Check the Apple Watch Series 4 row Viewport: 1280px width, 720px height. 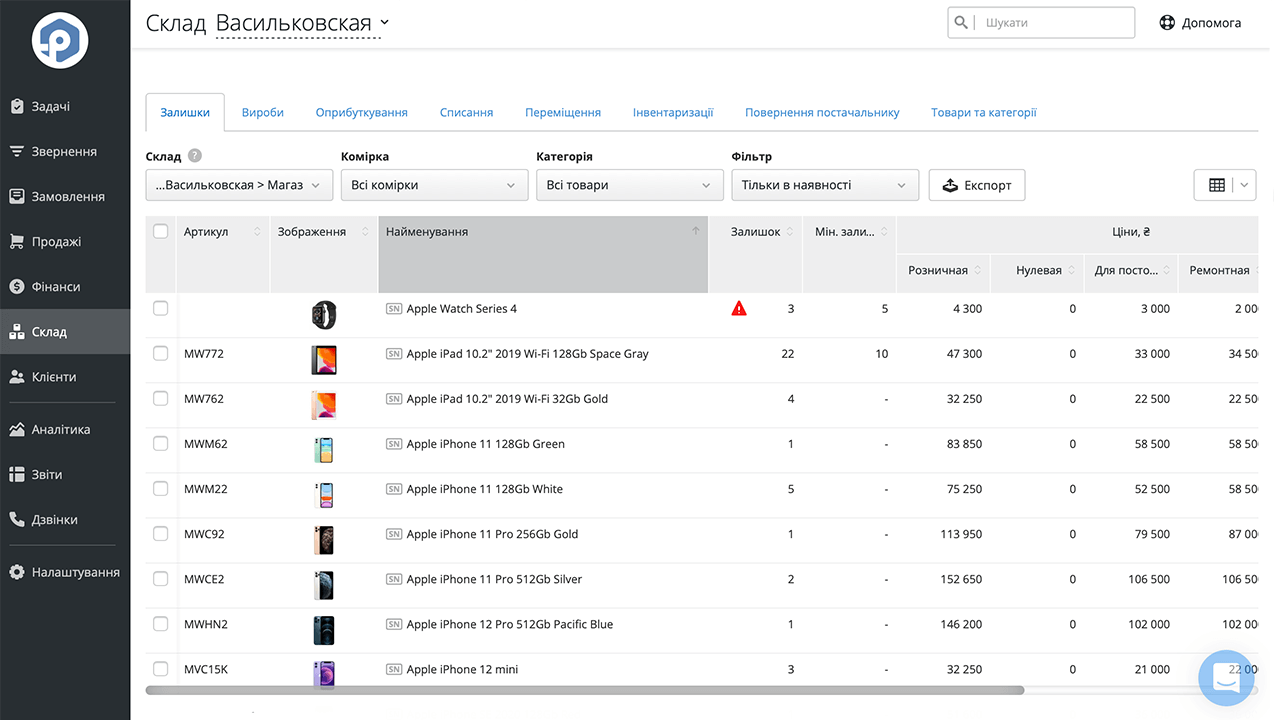(x=161, y=308)
